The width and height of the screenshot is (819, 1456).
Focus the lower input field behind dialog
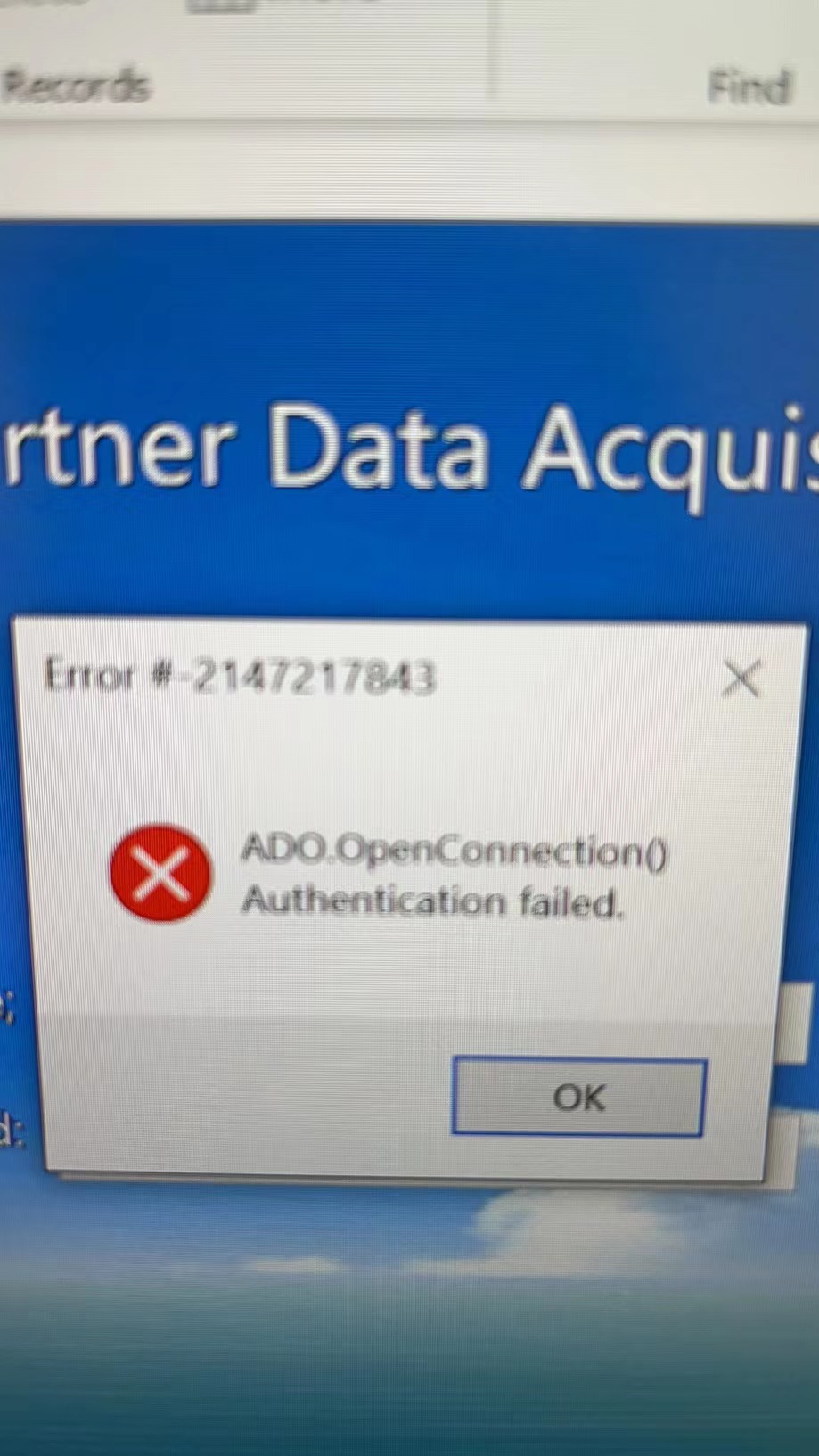782,1152
